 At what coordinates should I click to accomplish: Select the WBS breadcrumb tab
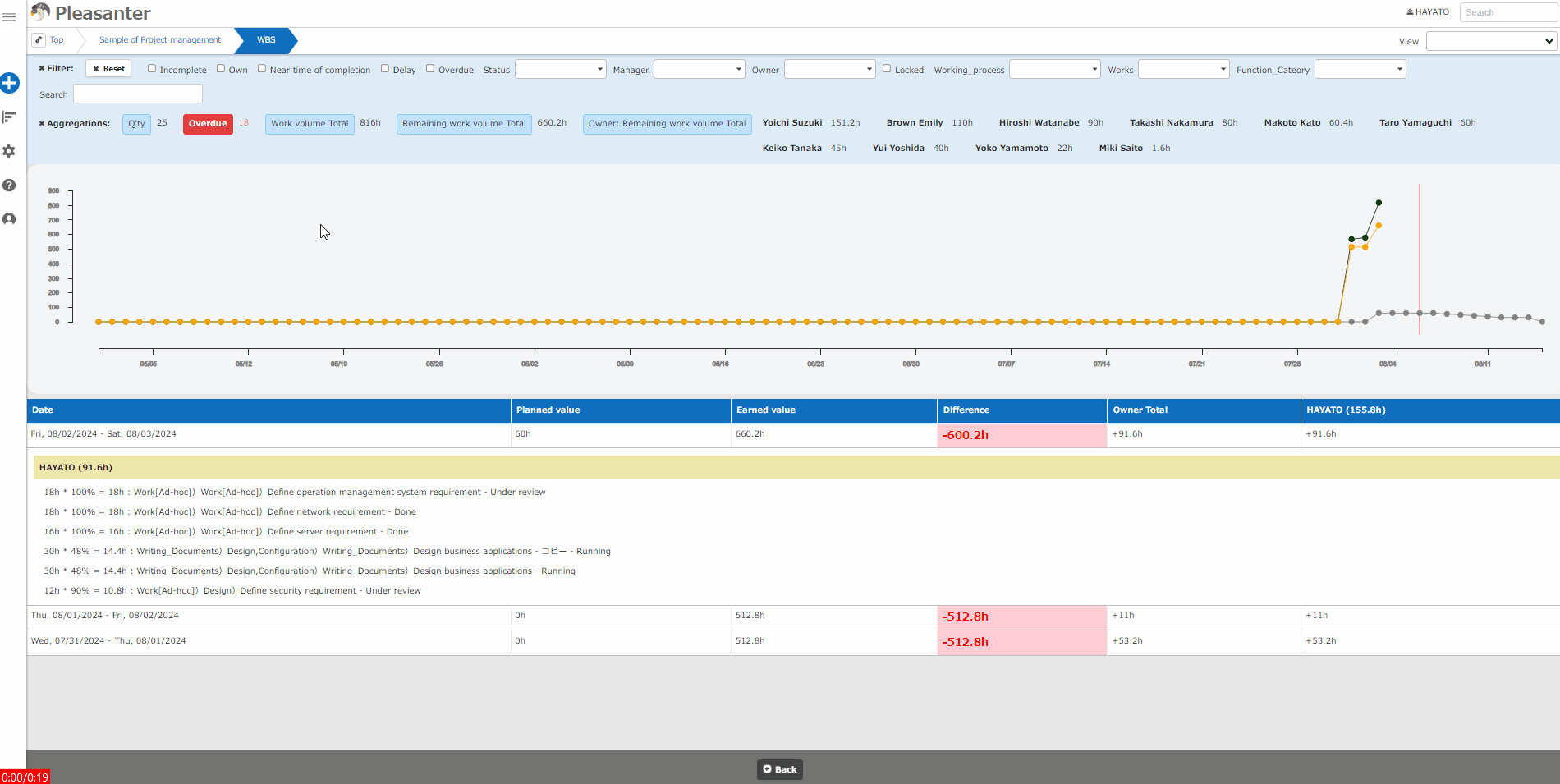coord(266,39)
